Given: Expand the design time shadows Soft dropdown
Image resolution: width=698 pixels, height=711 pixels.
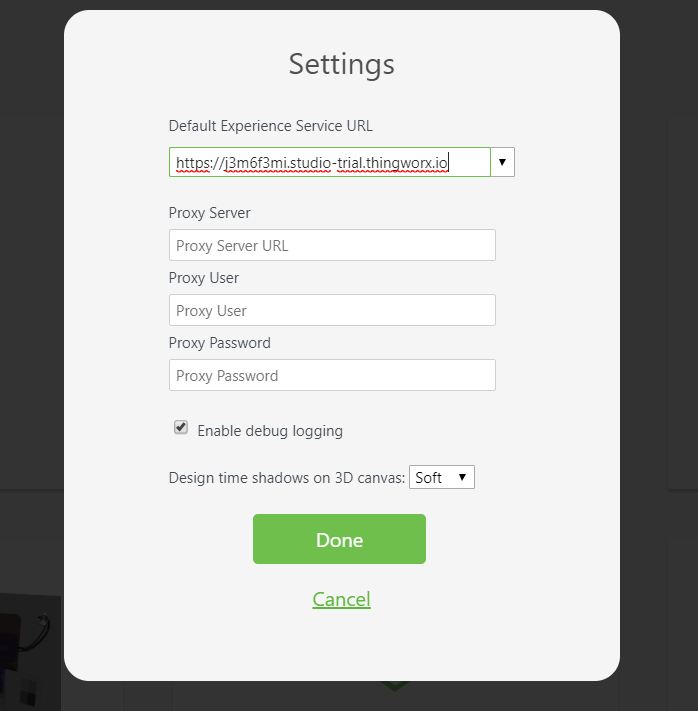Looking at the screenshot, I should tap(442, 478).
